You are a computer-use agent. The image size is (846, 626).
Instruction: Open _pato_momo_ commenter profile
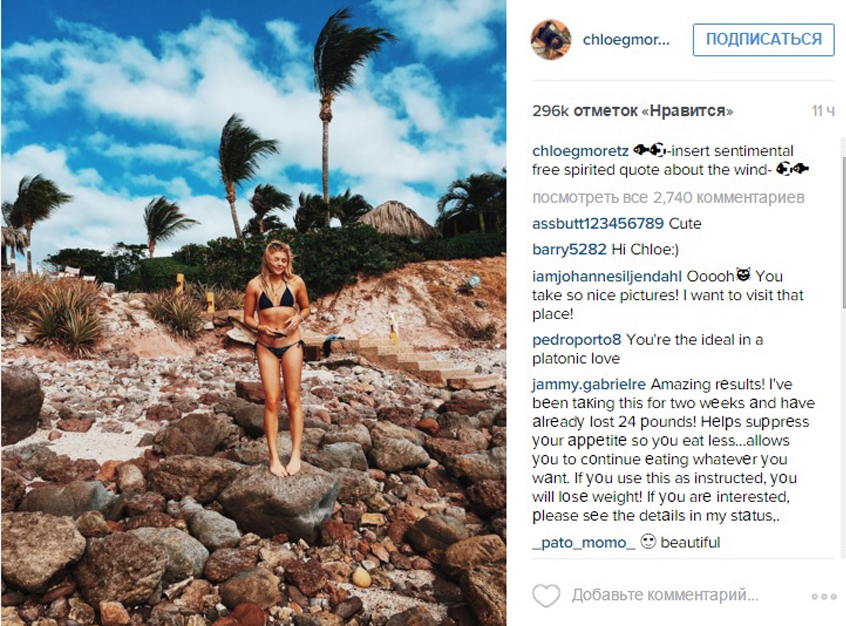pyautogui.click(x=584, y=542)
